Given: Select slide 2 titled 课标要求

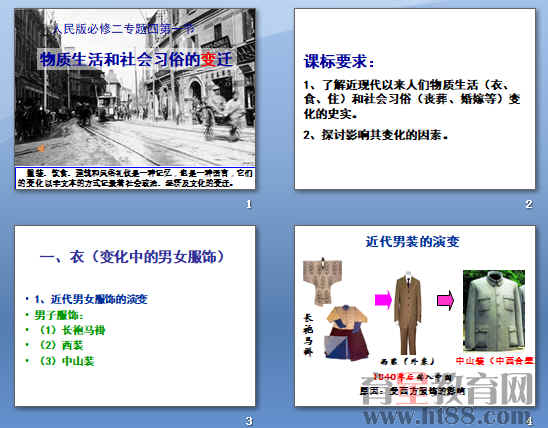Looking at the screenshot, I should click(x=415, y=99).
